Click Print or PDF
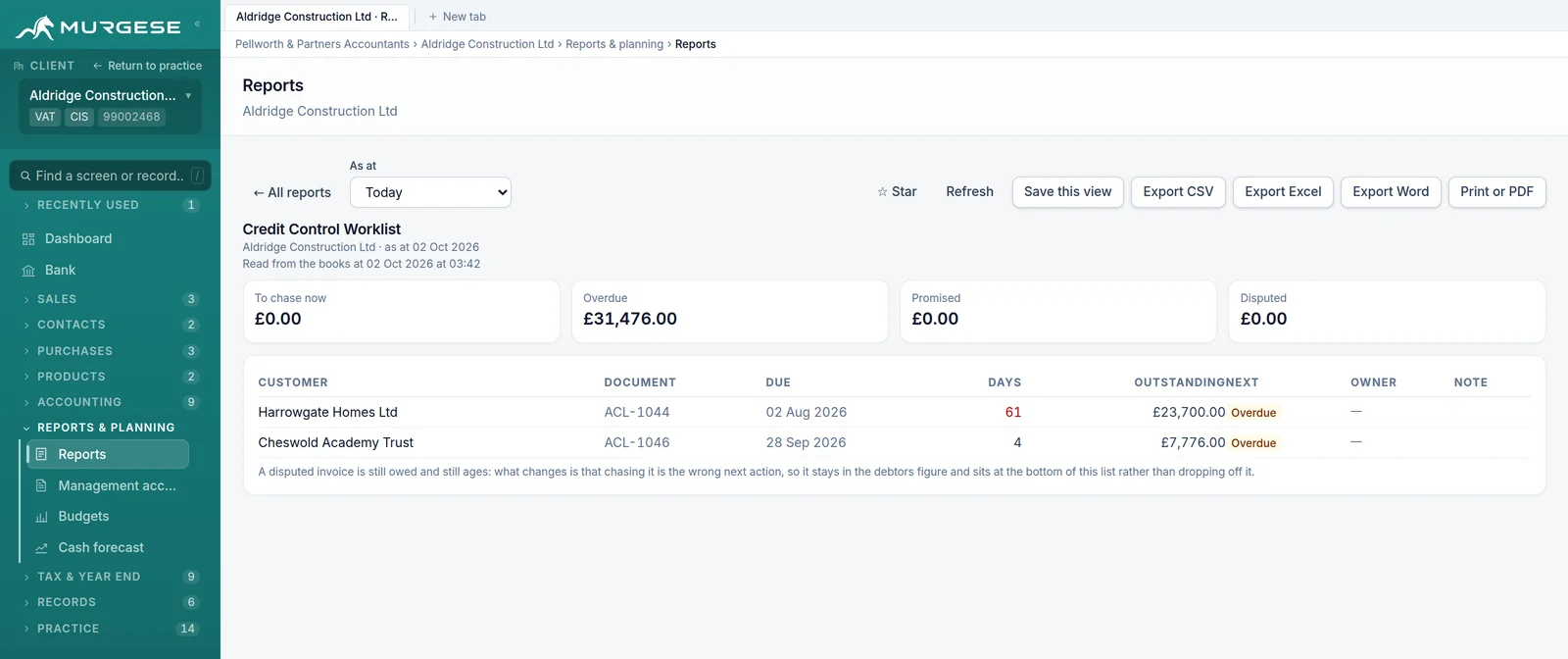This screenshot has height=659, width=1568. pyautogui.click(x=1497, y=192)
